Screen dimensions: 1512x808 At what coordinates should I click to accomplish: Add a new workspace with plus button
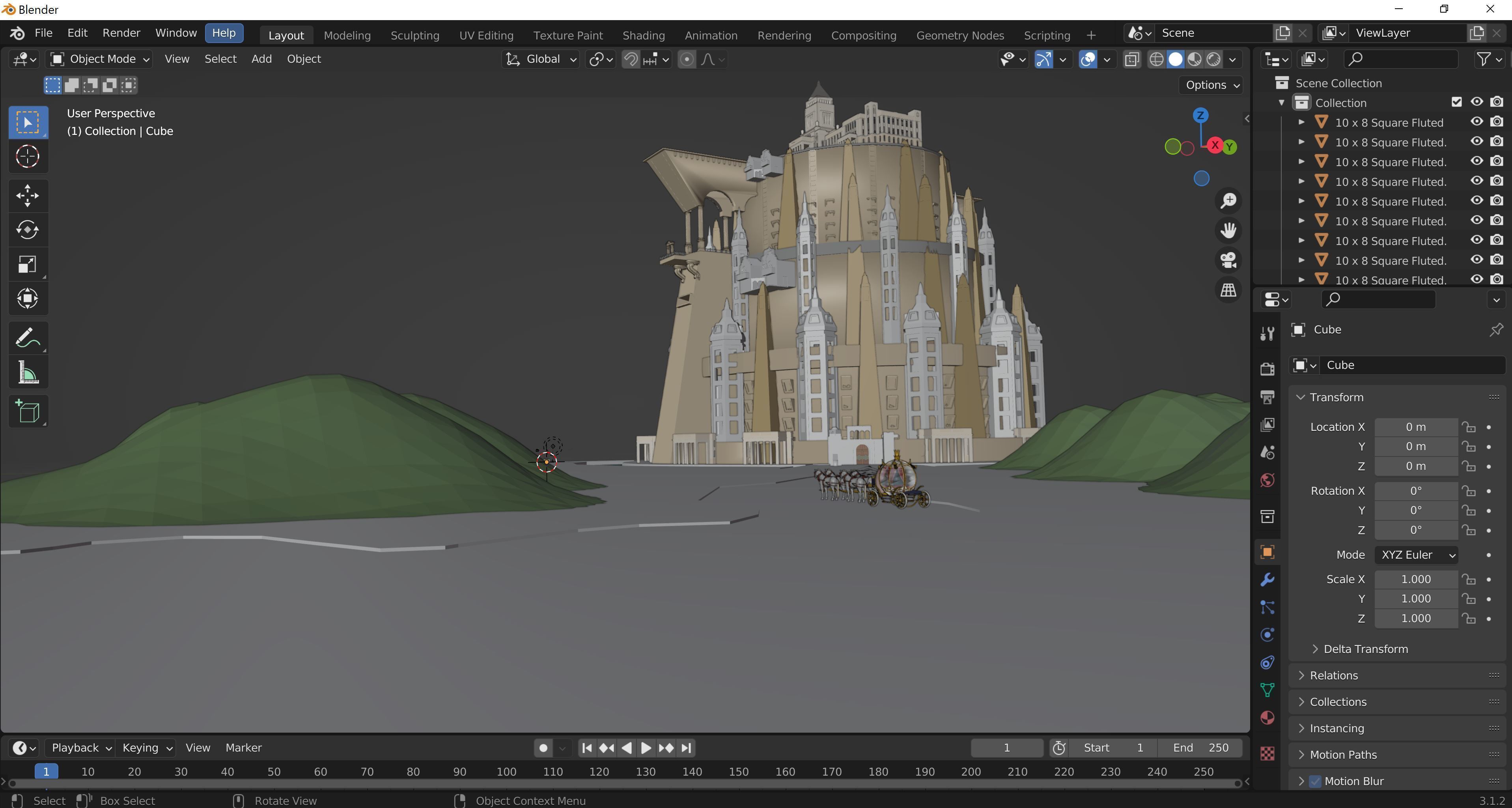[1090, 35]
